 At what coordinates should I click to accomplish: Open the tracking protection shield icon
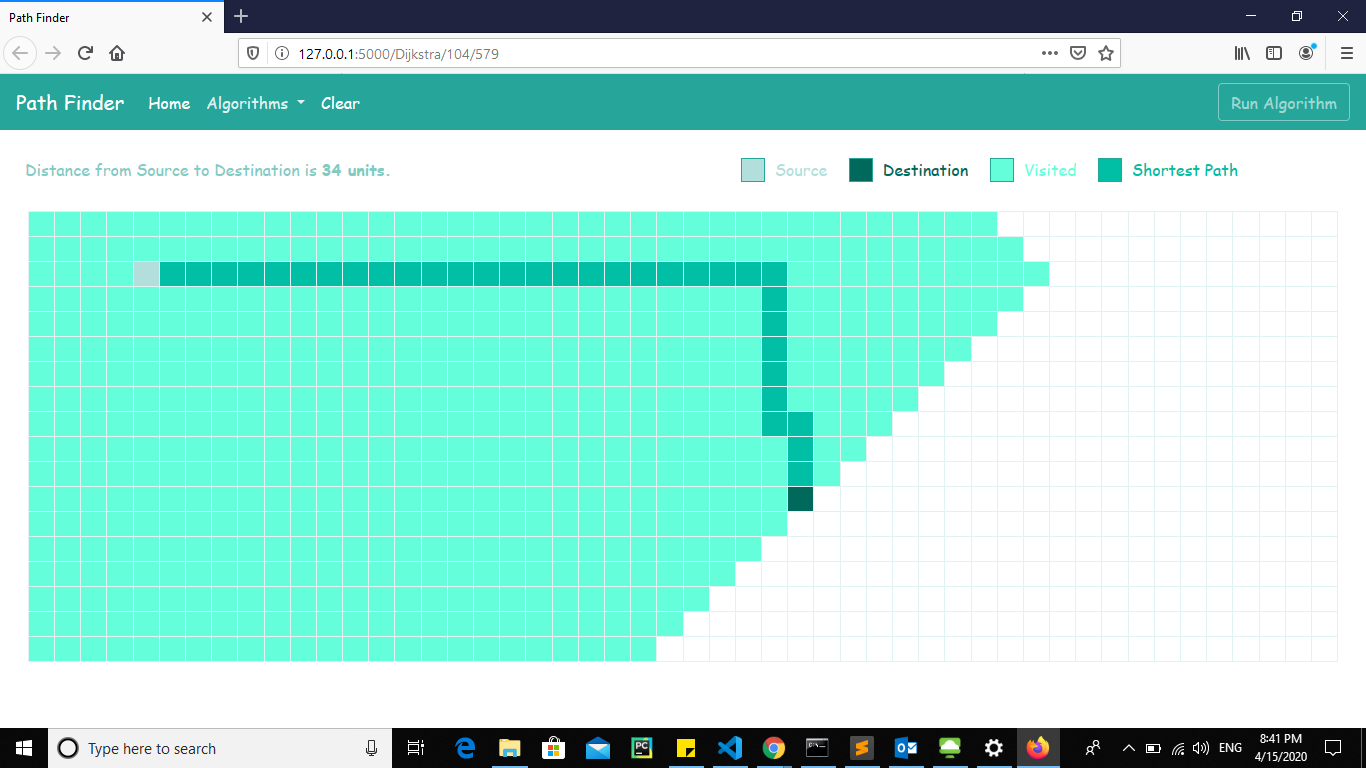click(x=253, y=53)
